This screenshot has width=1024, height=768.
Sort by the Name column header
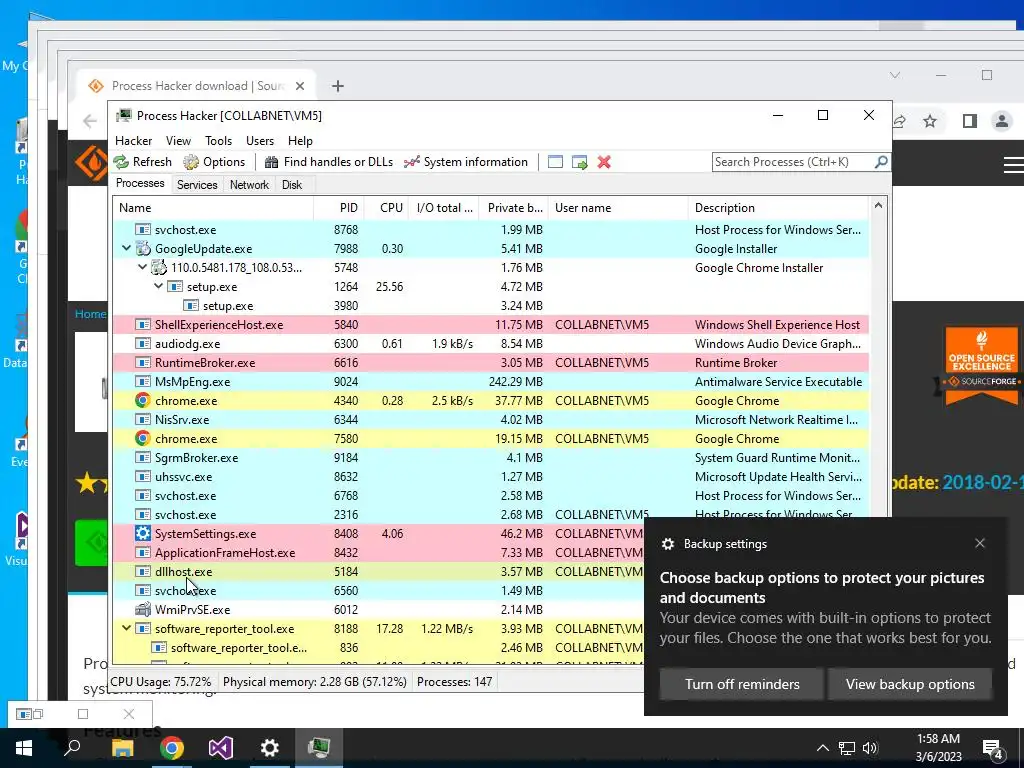click(x=214, y=208)
